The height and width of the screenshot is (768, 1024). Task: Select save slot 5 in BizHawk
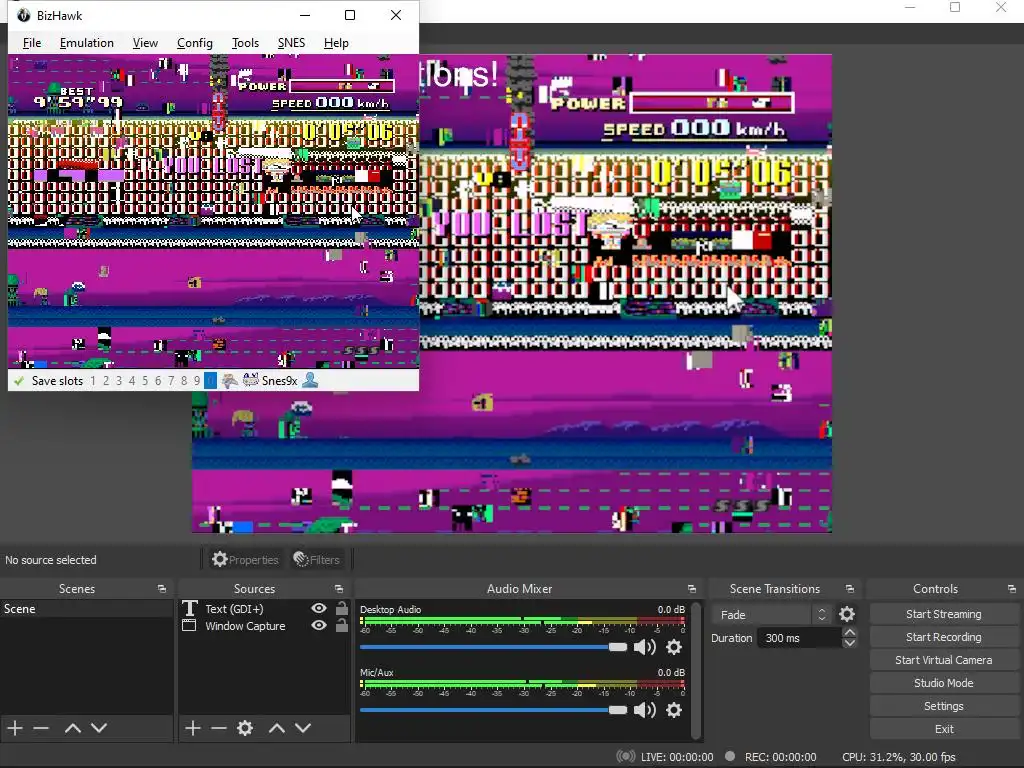(145, 381)
